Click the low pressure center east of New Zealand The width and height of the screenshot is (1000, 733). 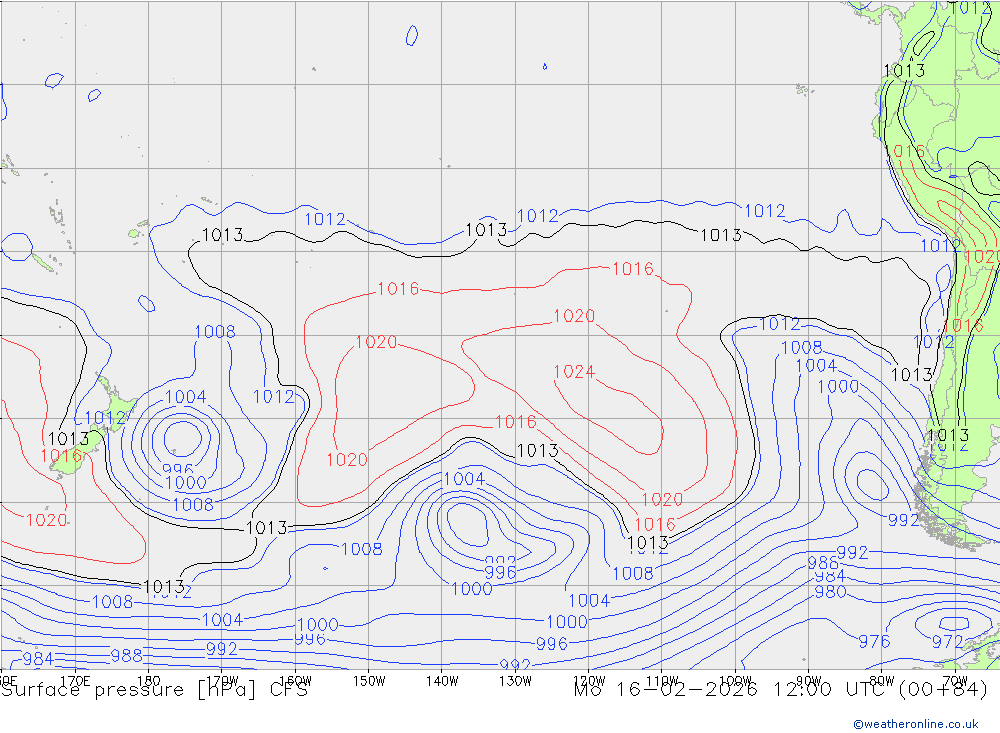pyautogui.click(x=181, y=436)
